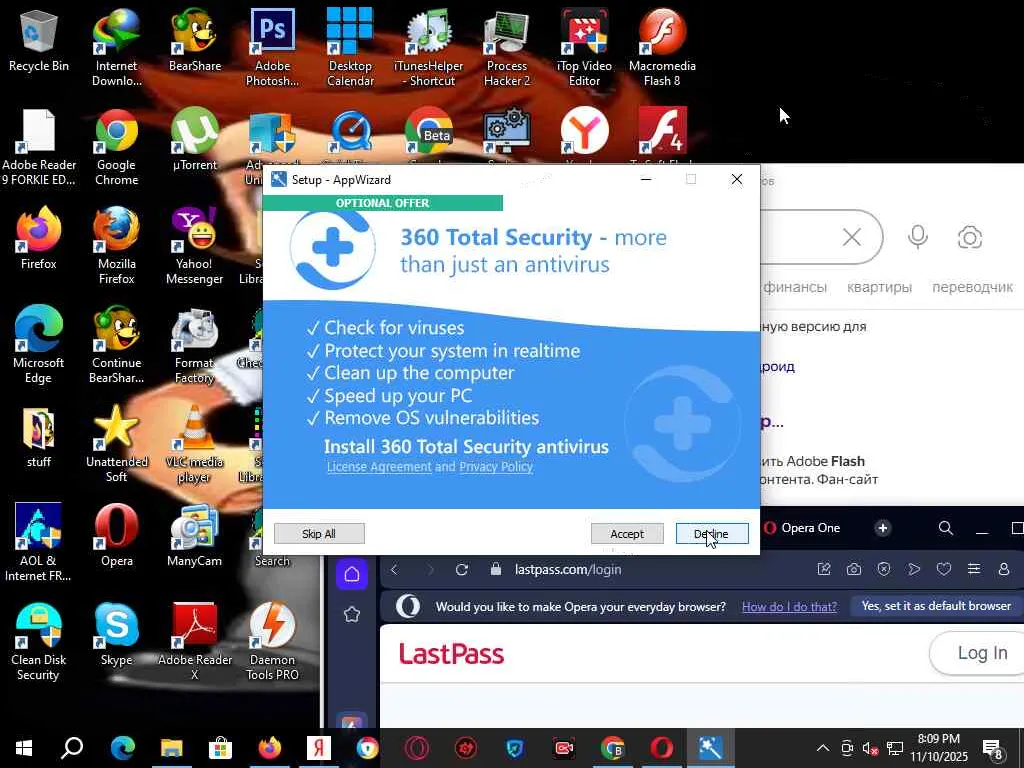Open Adobe Reader X desktop icon
The image size is (1024, 768).
195,642
